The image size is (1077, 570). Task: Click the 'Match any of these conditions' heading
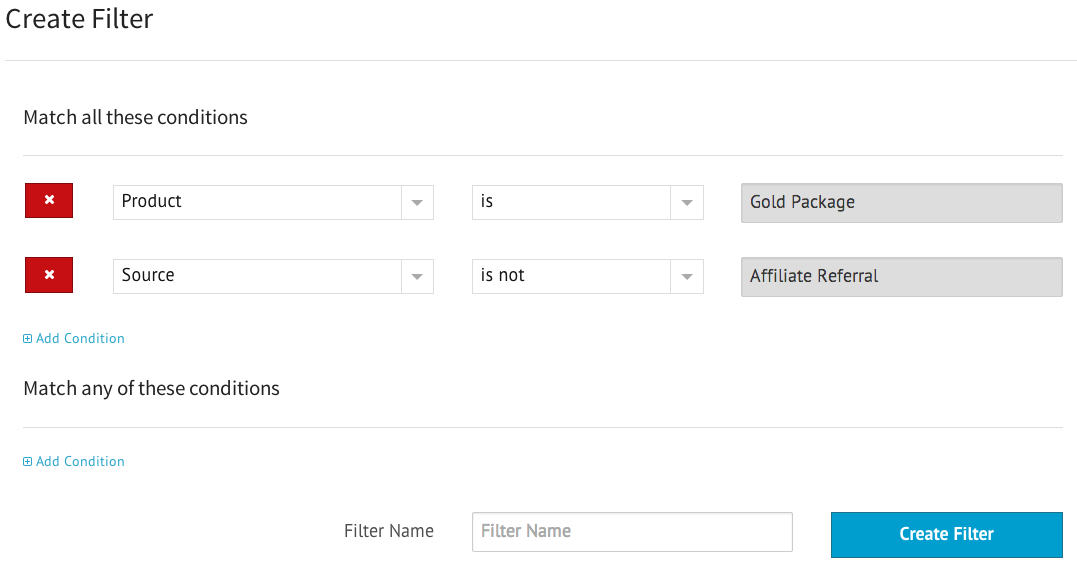151,389
